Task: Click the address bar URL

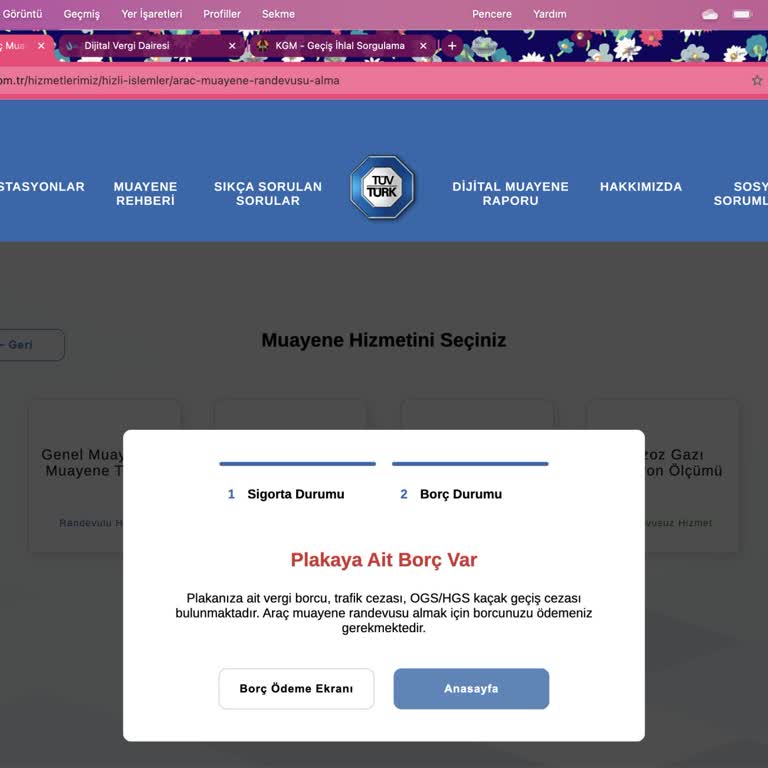Action: coord(169,80)
